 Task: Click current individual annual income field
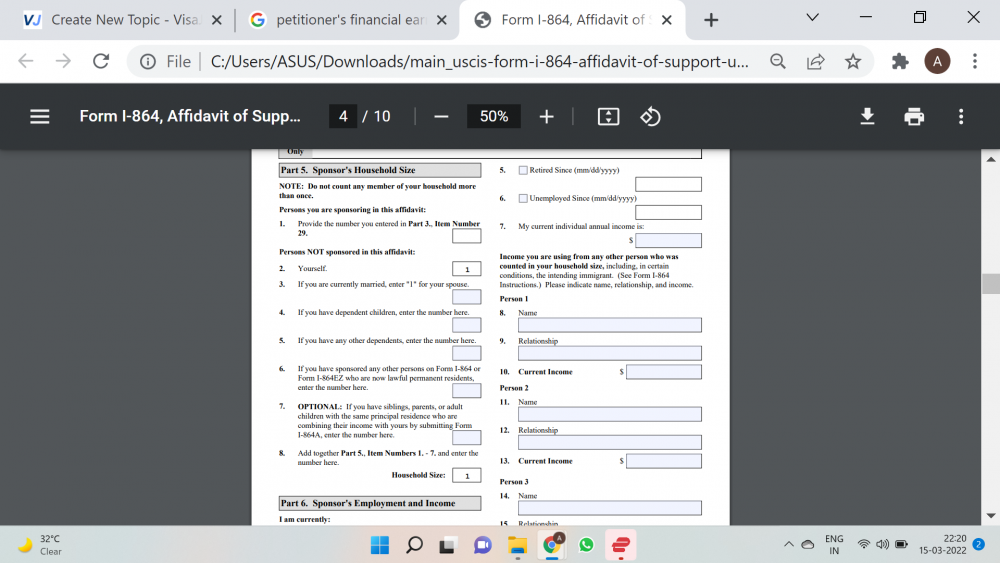668,240
